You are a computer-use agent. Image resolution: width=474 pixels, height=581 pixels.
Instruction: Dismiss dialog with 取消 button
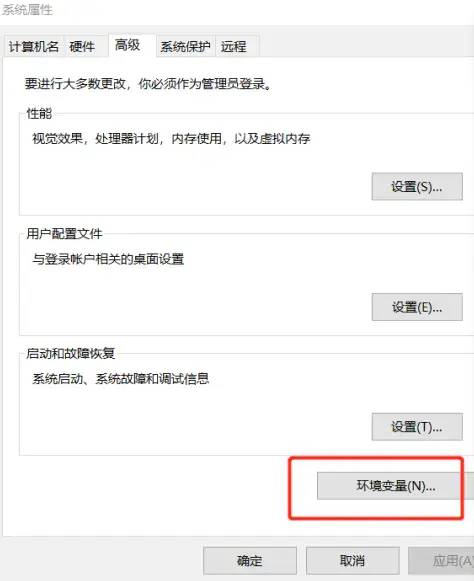click(352, 561)
